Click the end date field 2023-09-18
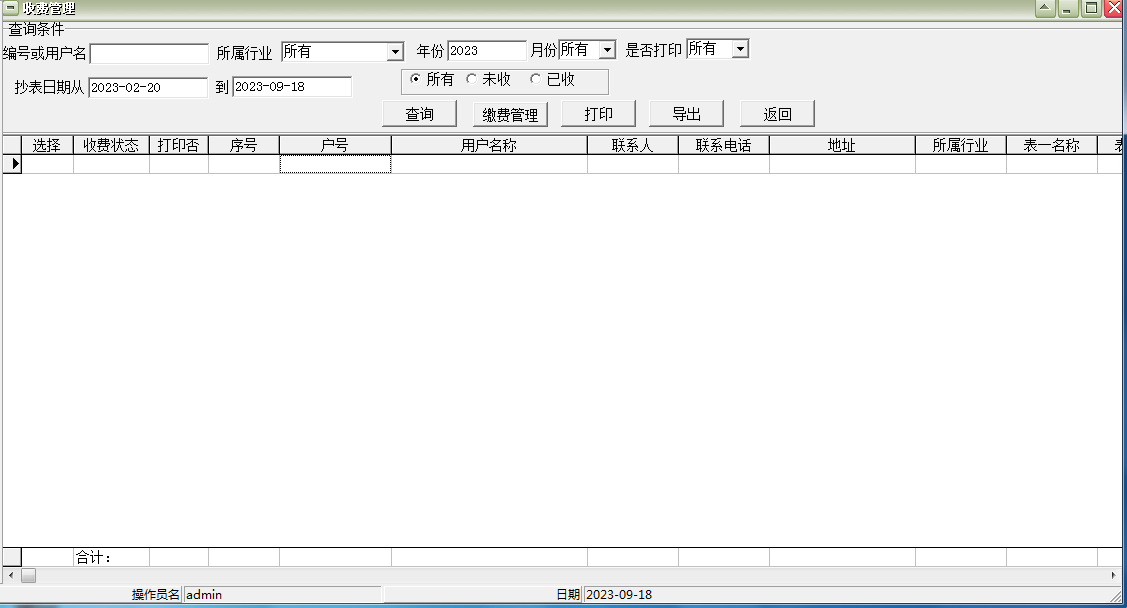This screenshot has height=608, width=1127. [292, 87]
